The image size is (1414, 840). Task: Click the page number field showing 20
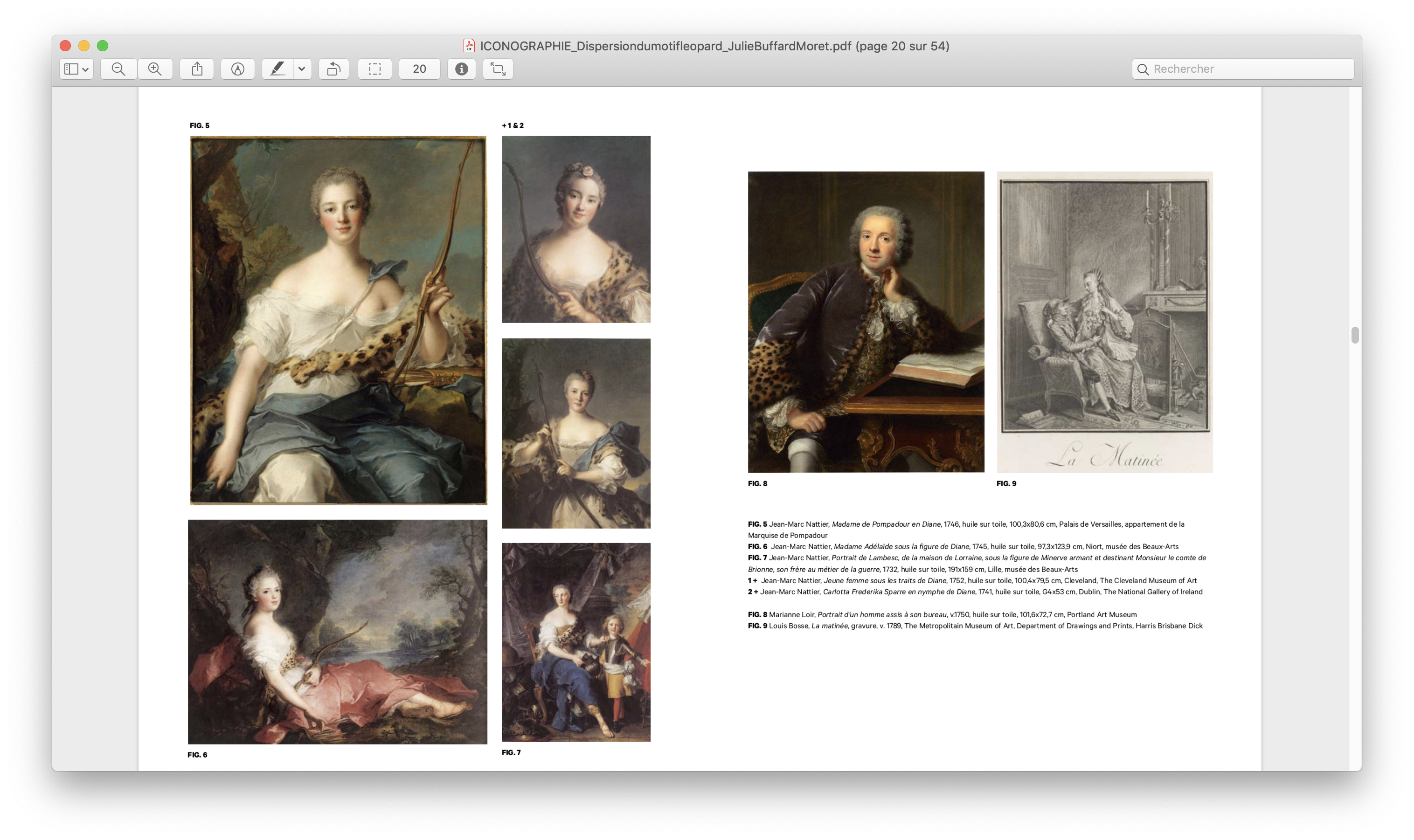[x=420, y=69]
